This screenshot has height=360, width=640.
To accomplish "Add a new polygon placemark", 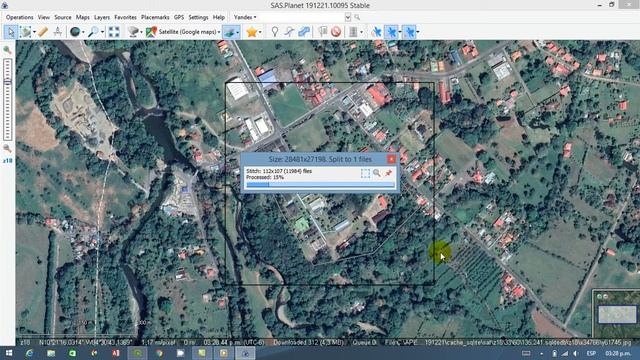I will coord(304,31).
